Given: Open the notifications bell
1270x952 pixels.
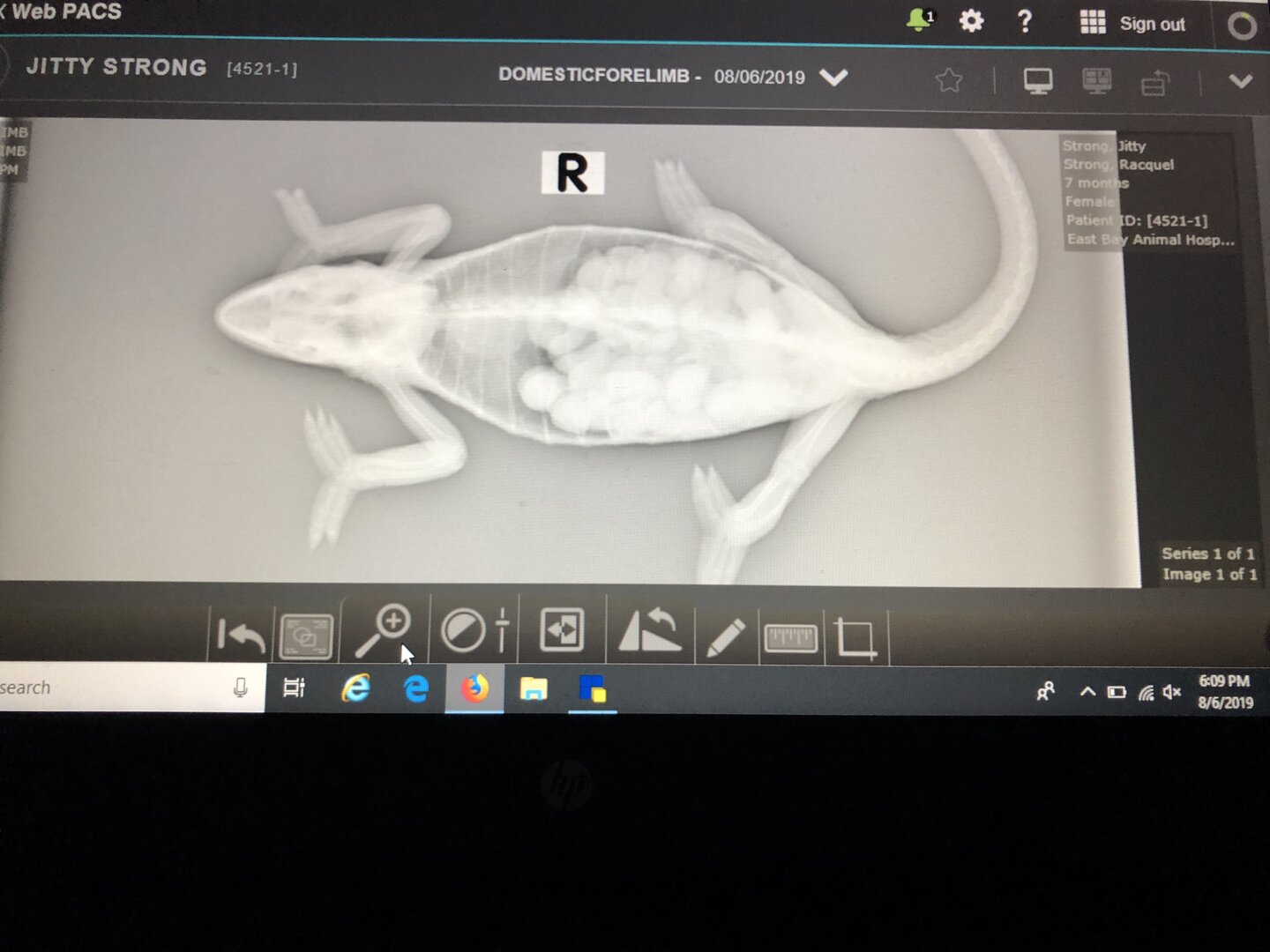Looking at the screenshot, I should tap(918, 19).
